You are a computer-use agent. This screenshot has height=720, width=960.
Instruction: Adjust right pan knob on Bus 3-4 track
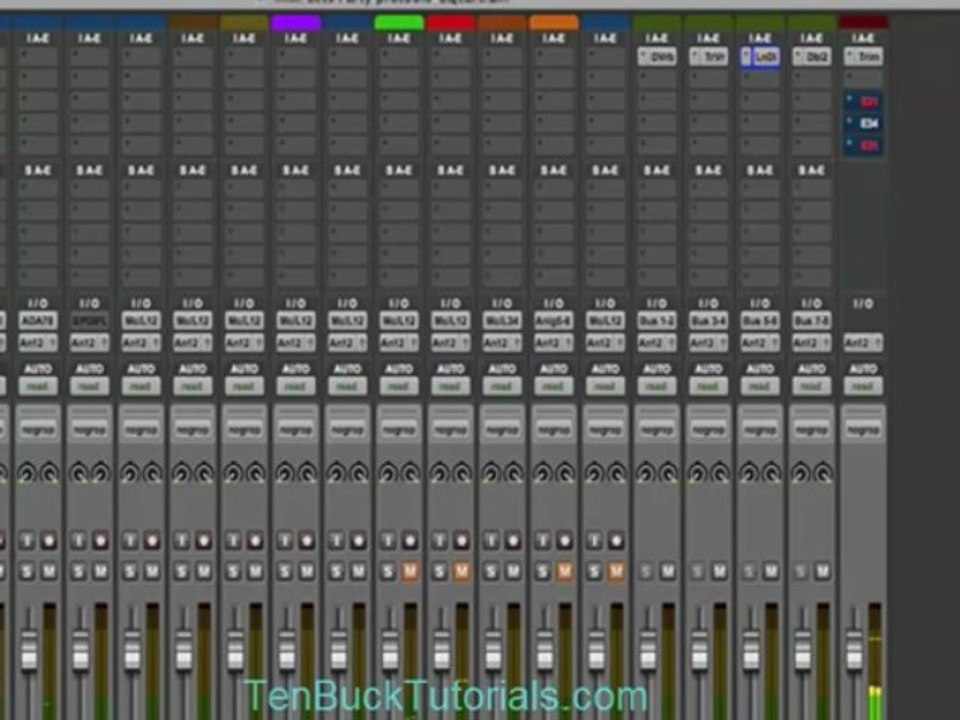click(x=719, y=473)
